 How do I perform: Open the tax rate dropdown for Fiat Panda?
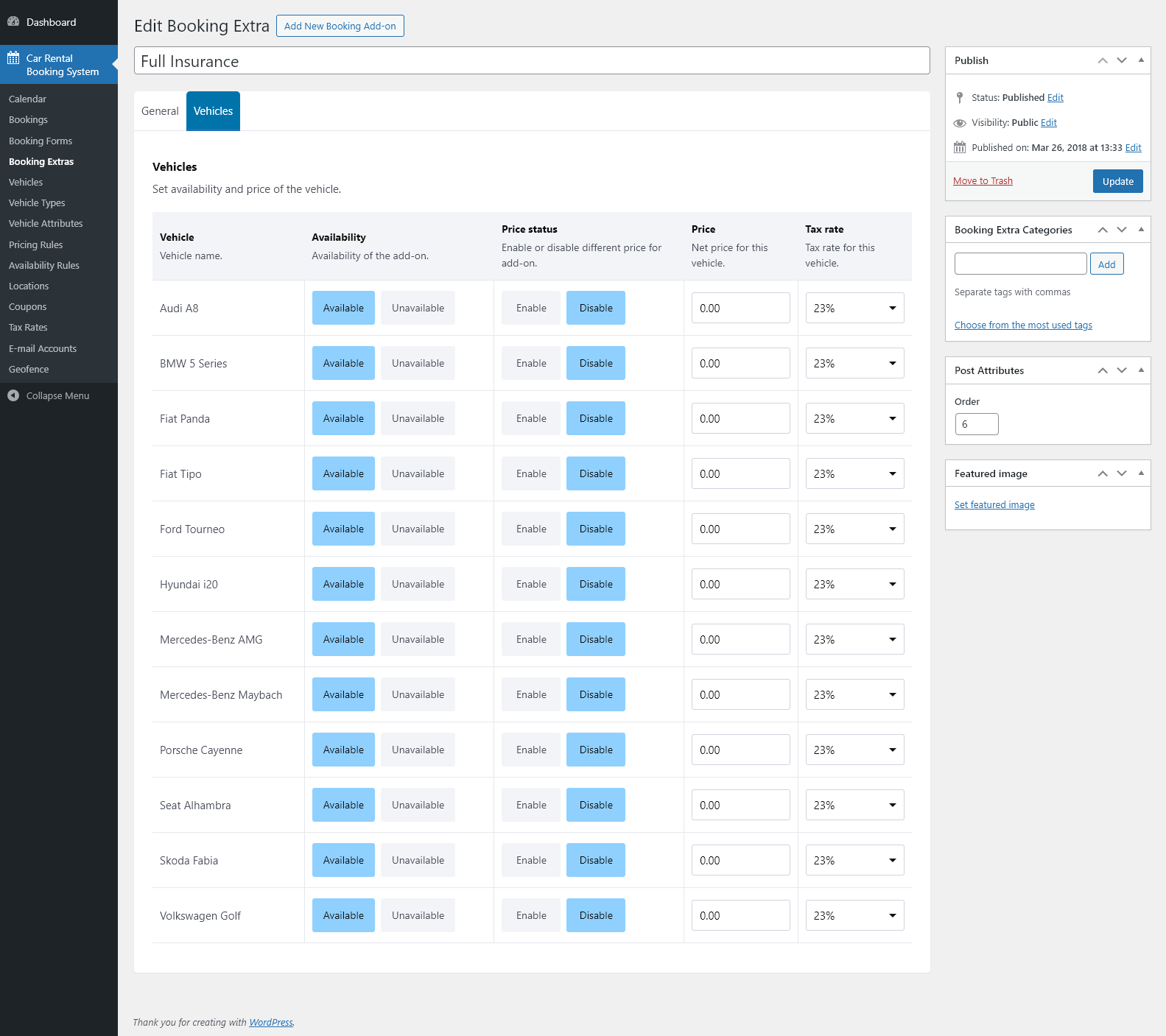854,418
